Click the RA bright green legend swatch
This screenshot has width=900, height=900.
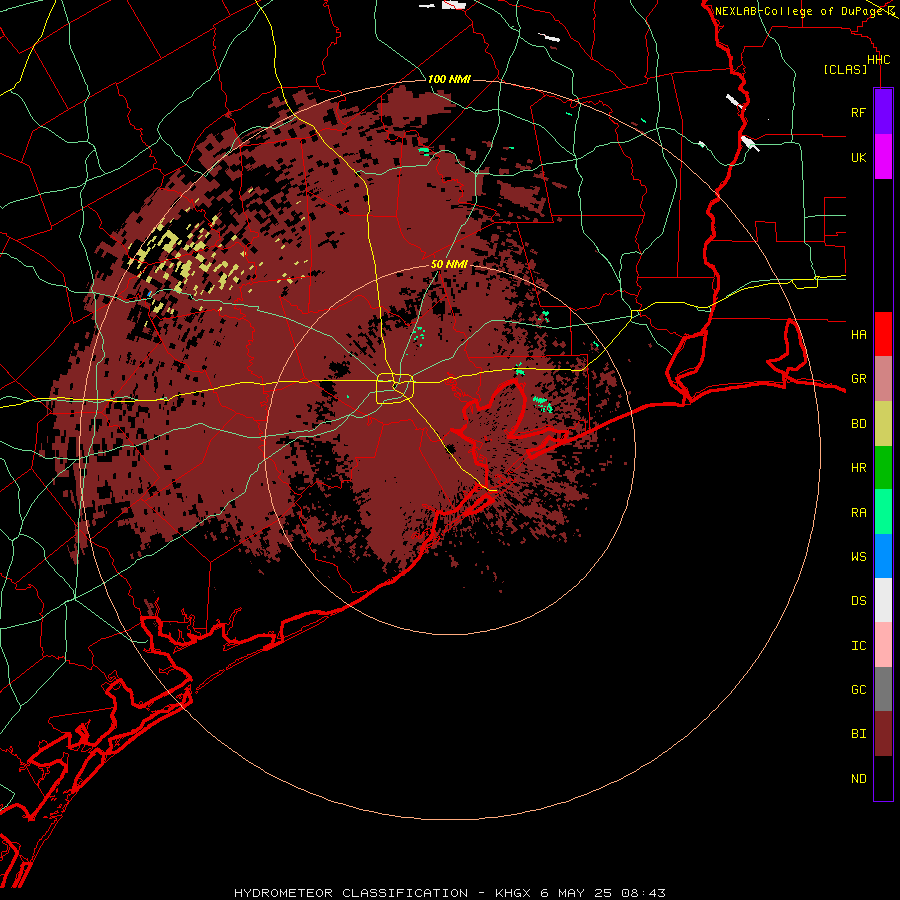[x=883, y=512]
